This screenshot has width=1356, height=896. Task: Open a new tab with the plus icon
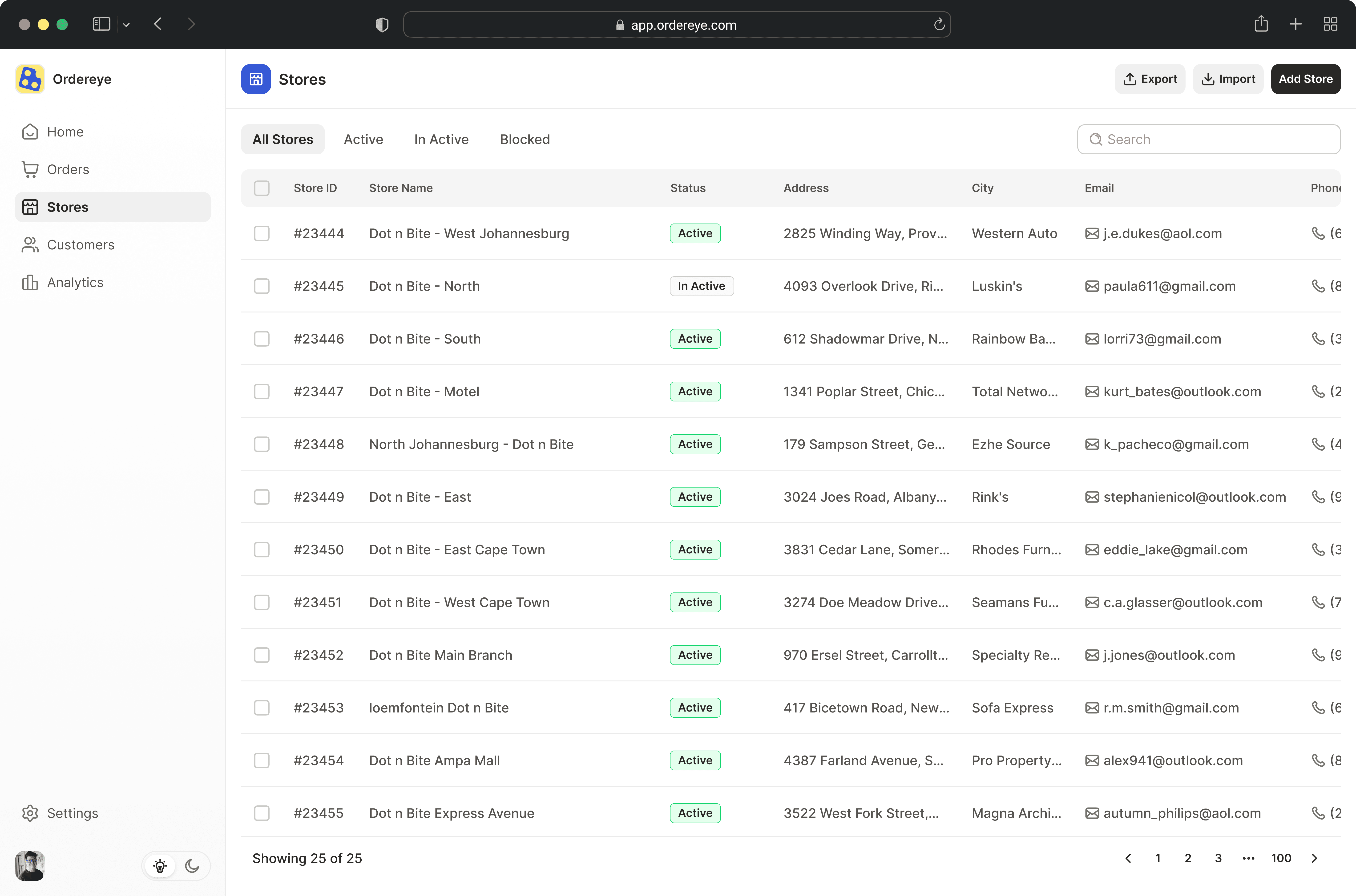pos(1296,24)
